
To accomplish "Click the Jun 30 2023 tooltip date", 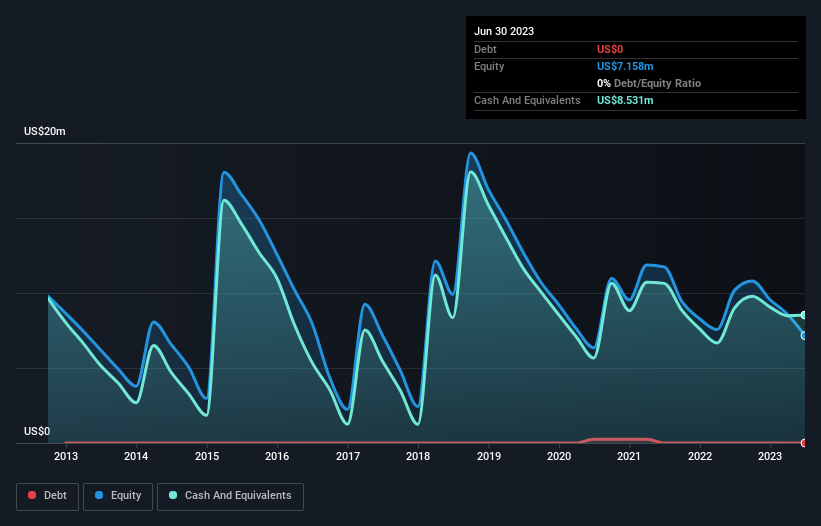I will point(504,31).
